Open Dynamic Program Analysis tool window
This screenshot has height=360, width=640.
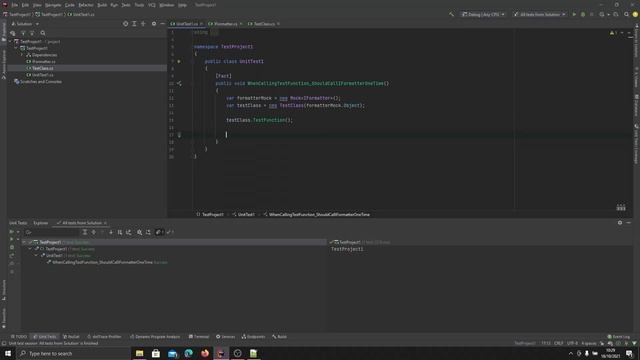tap(155, 337)
